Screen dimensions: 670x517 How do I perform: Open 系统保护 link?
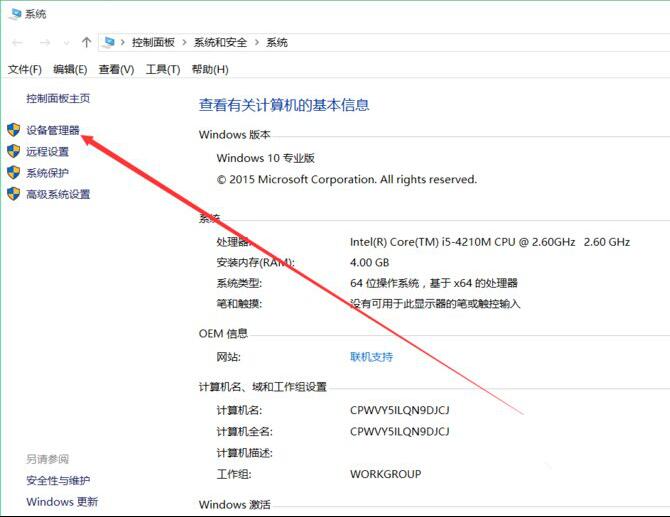[47, 173]
